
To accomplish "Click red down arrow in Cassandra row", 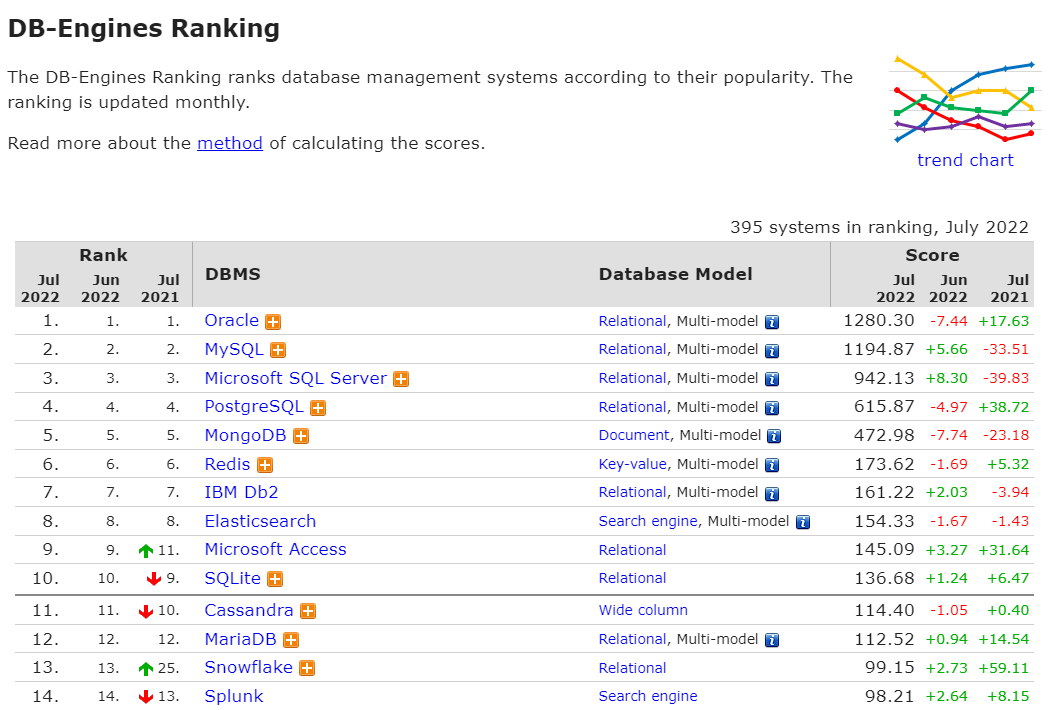I will click(x=146, y=611).
